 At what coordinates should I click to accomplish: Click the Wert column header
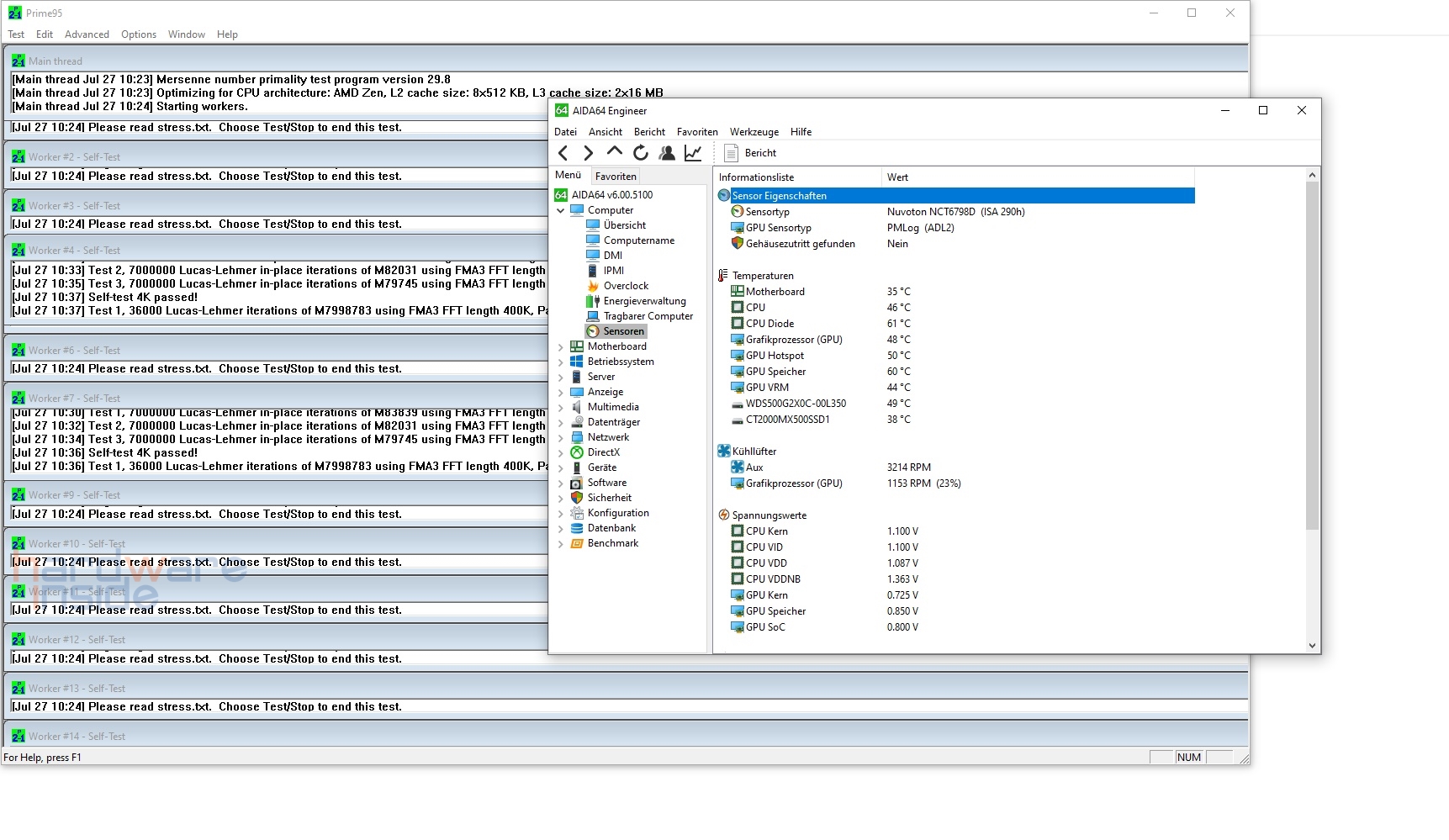click(897, 177)
